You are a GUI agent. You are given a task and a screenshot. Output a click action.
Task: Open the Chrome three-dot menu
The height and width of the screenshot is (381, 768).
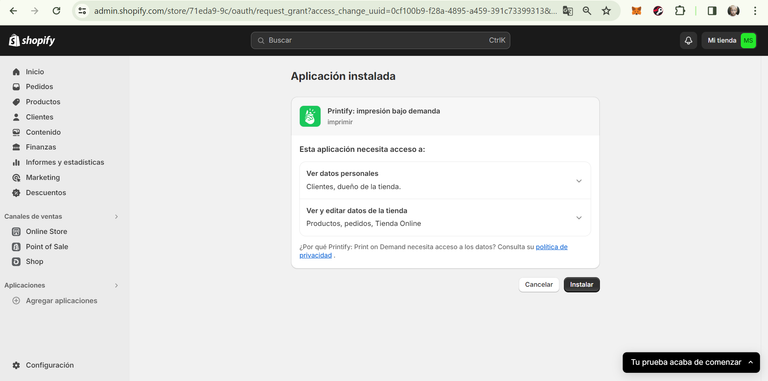coord(755,11)
